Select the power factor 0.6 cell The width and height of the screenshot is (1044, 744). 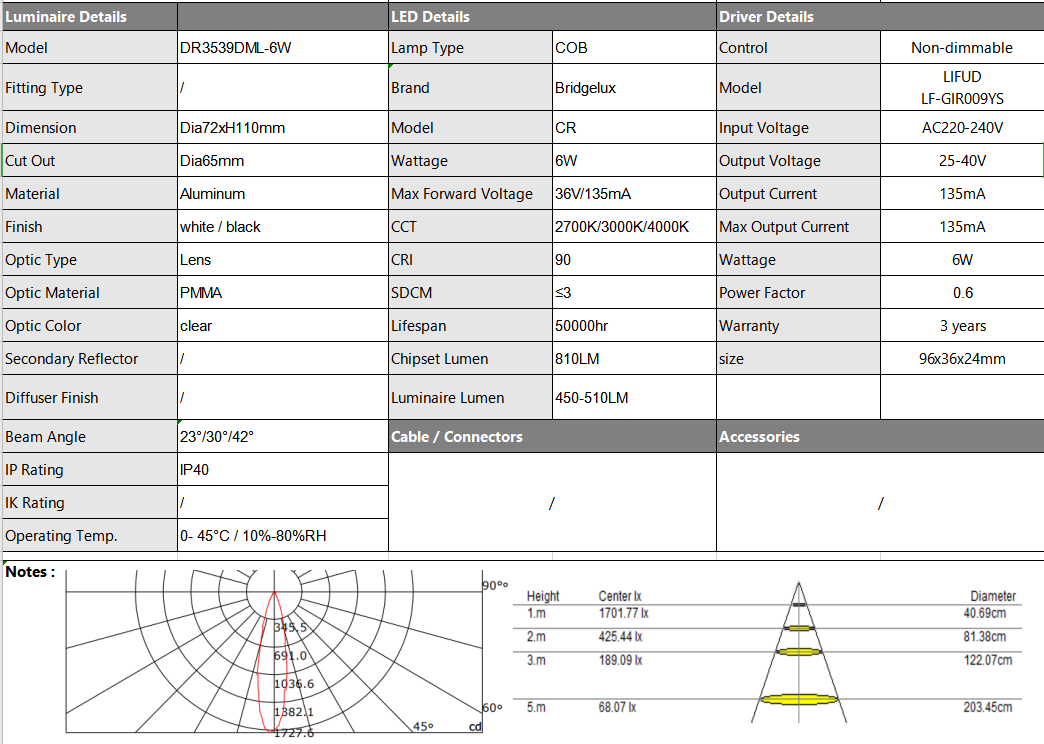[x=962, y=292]
